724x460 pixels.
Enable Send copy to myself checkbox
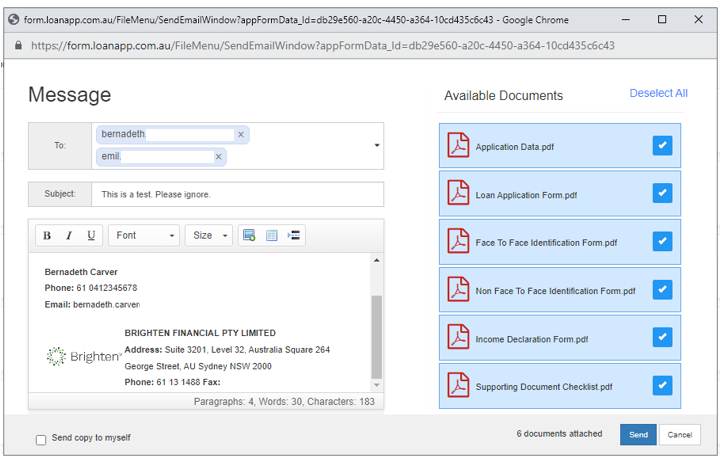coord(41,439)
